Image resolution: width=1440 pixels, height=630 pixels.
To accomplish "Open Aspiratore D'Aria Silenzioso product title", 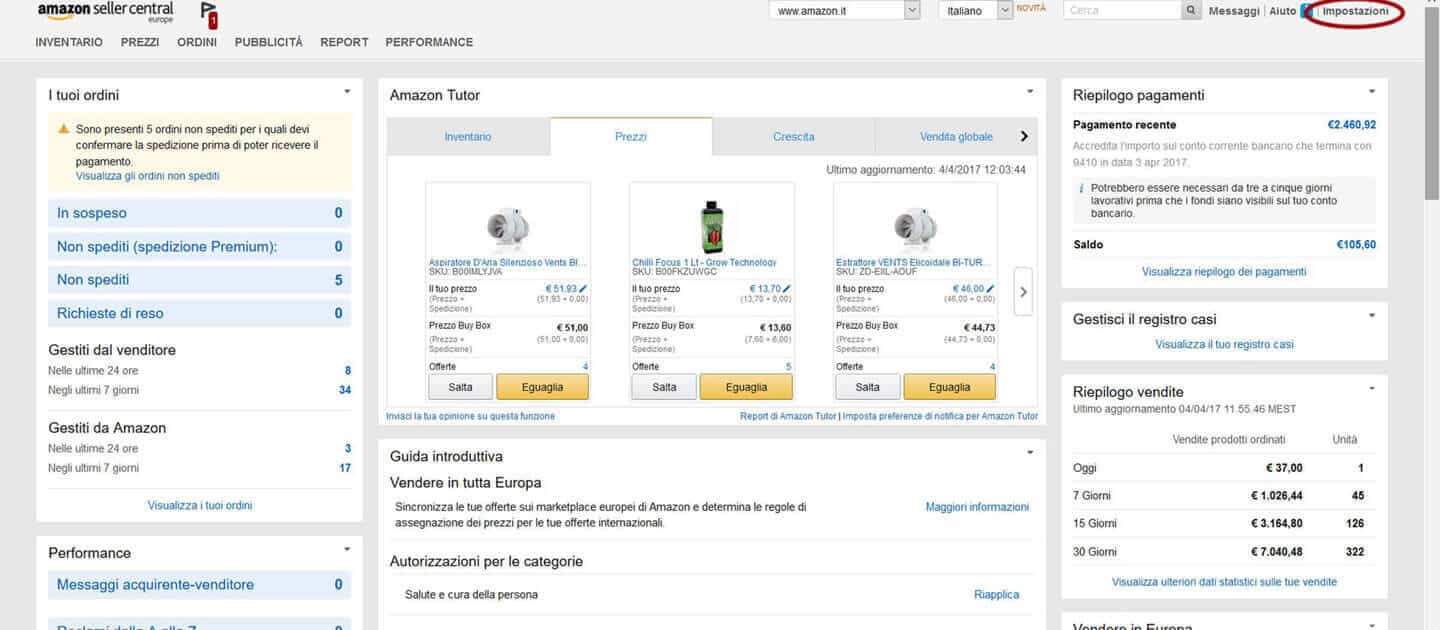I will tap(508, 262).
